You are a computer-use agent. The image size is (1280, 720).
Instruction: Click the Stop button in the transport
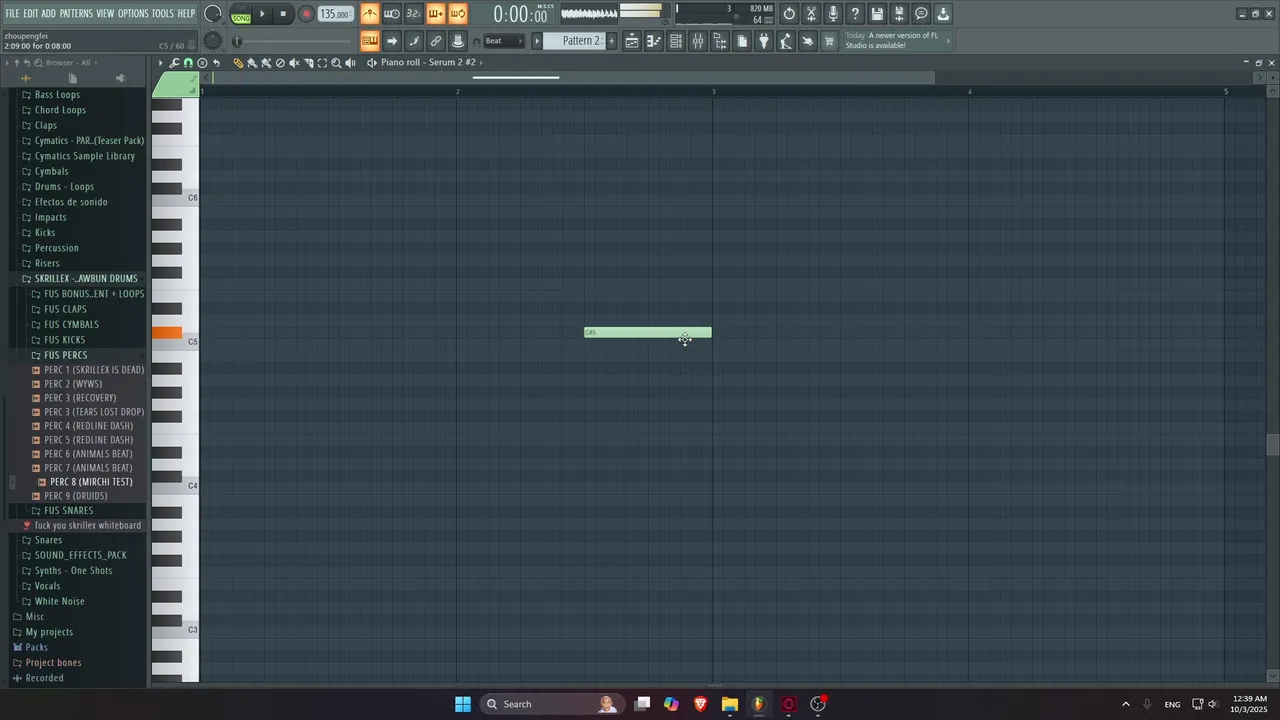point(284,14)
